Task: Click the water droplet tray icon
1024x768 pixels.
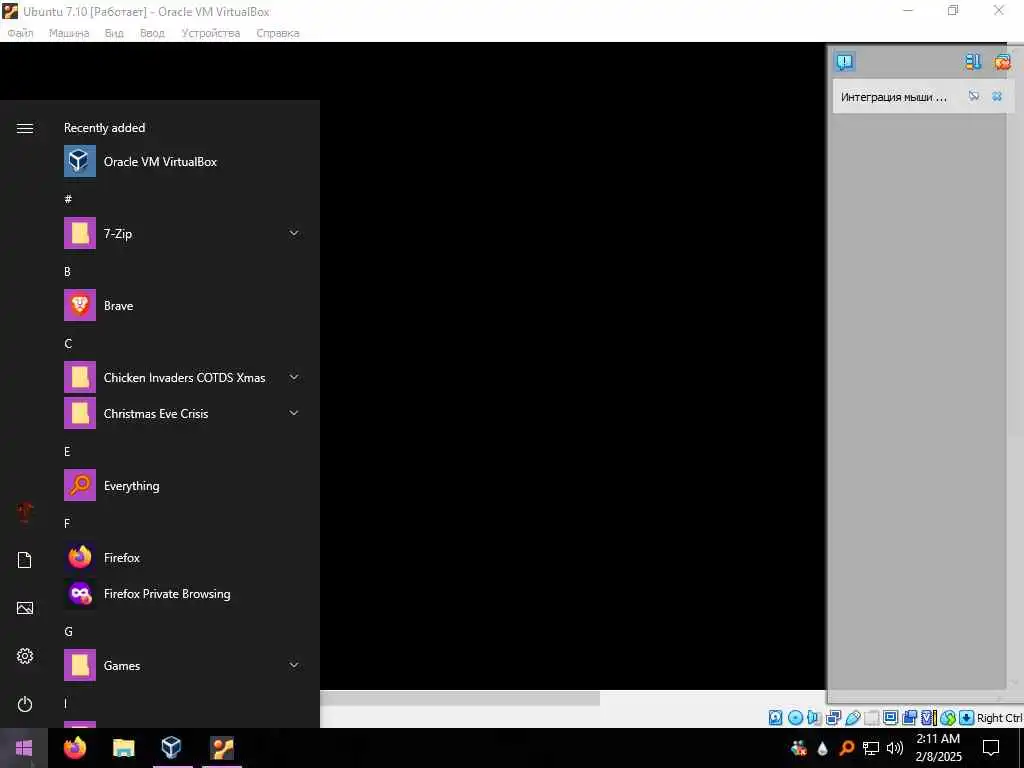Action: coord(822,748)
